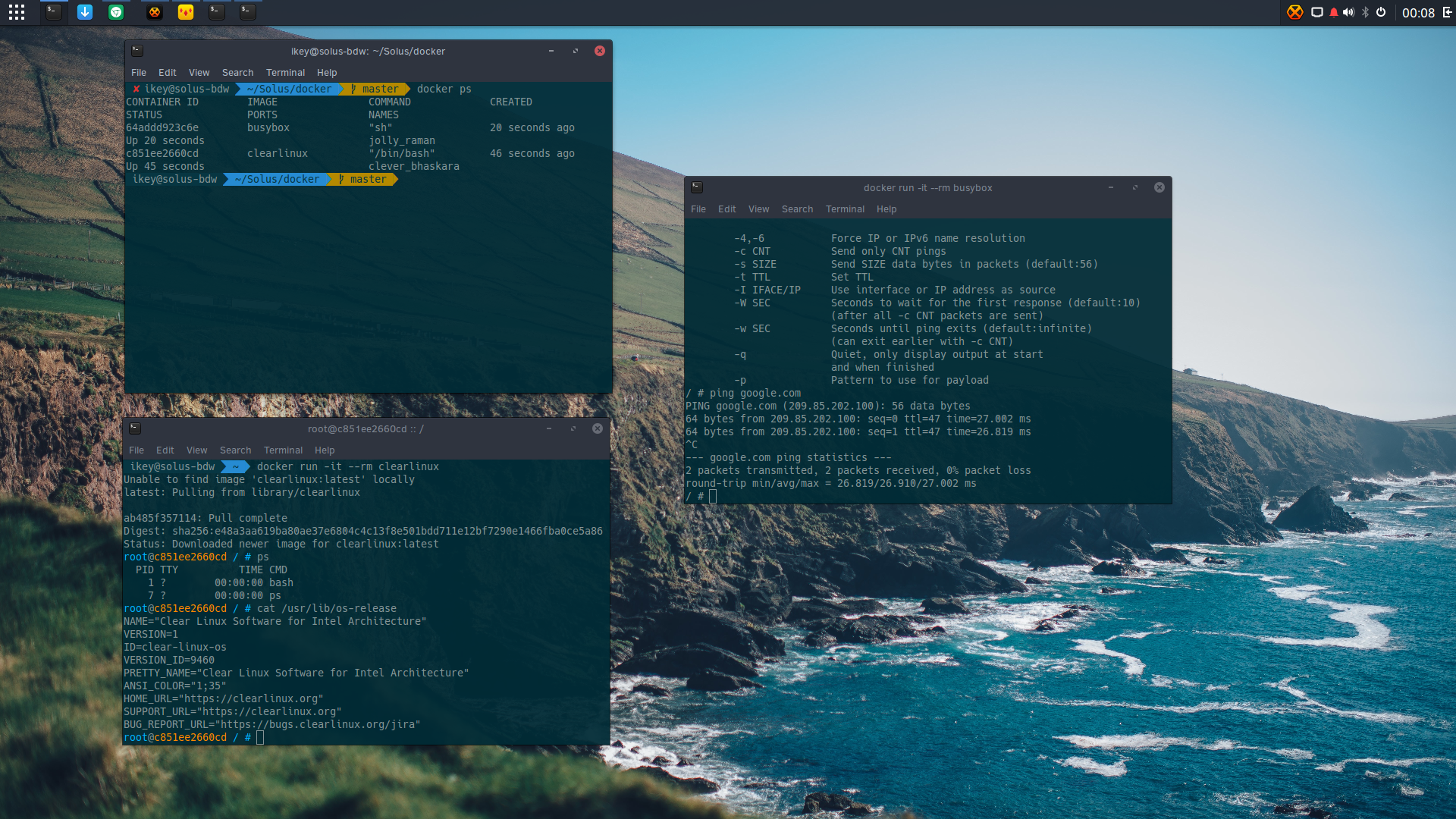Click the HexChat icon in system tray

click(1295, 12)
